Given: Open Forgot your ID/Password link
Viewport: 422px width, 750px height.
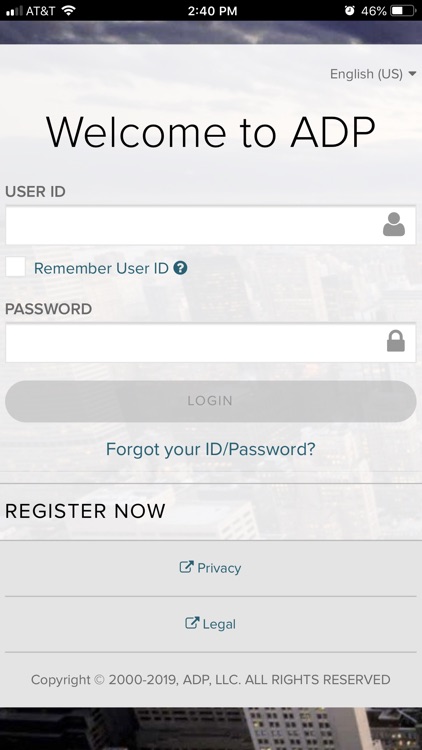Looking at the screenshot, I should click(211, 449).
